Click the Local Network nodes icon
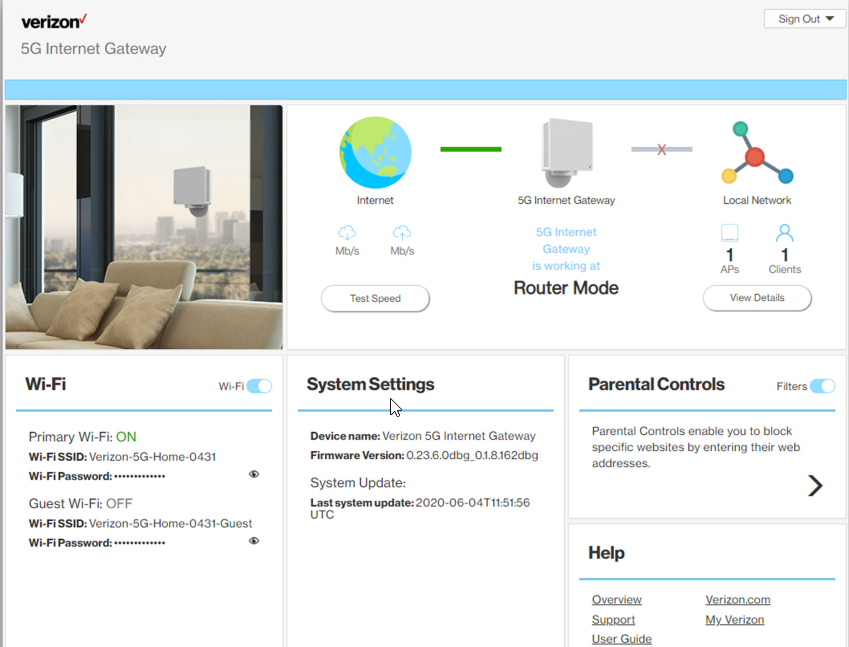This screenshot has height=647, width=849. [757, 153]
